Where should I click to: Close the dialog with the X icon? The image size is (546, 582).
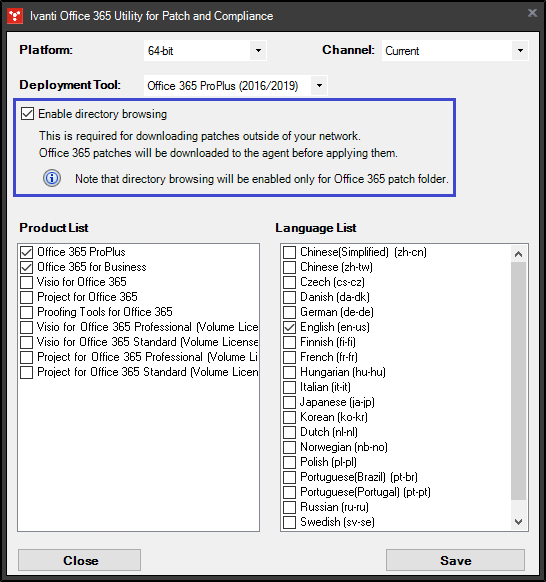(532, 13)
